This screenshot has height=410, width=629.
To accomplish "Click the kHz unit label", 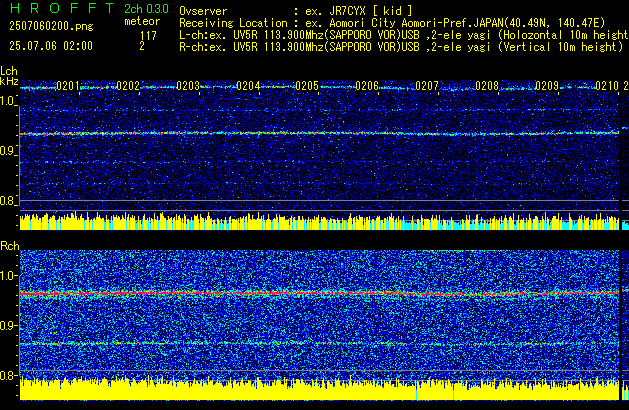I will tap(9, 81).
